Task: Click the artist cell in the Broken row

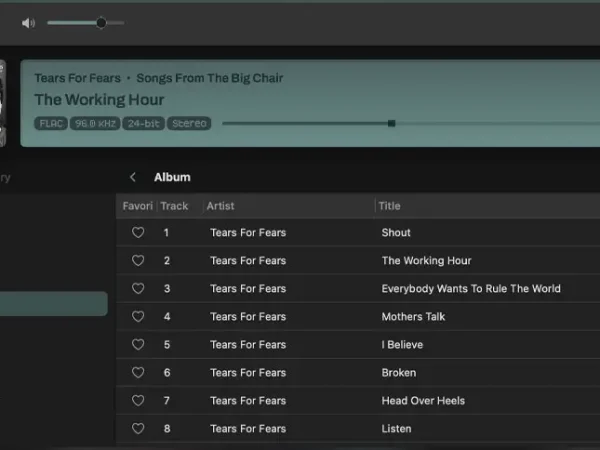Action: click(x=248, y=373)
